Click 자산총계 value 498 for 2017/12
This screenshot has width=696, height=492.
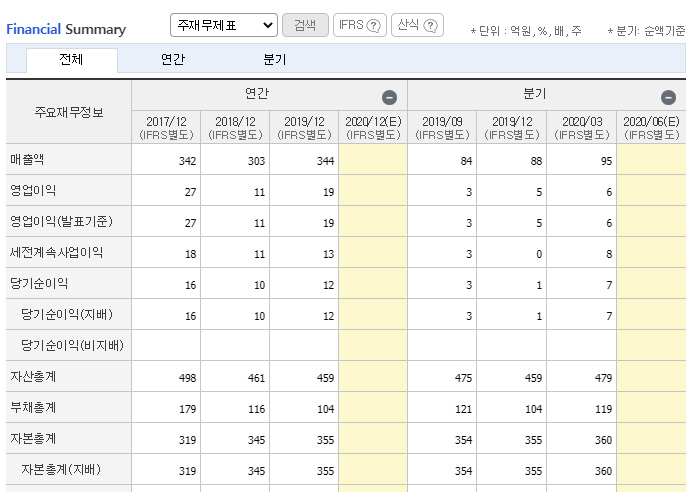tap(187, 378)
